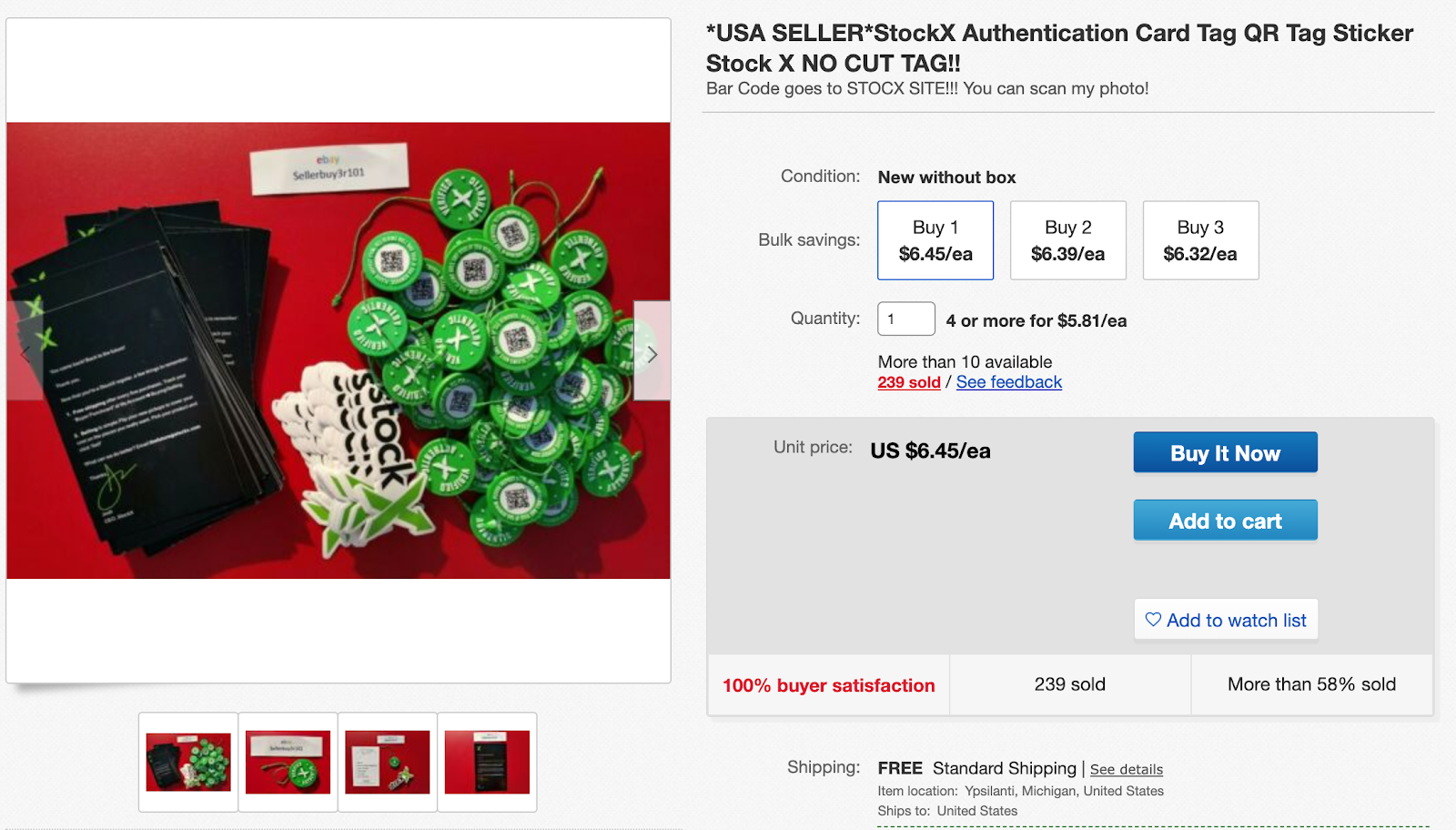Select the Buy 1 $6.45/ea option
Viewport: 1456px width, 830px height.
pos(935,240)
